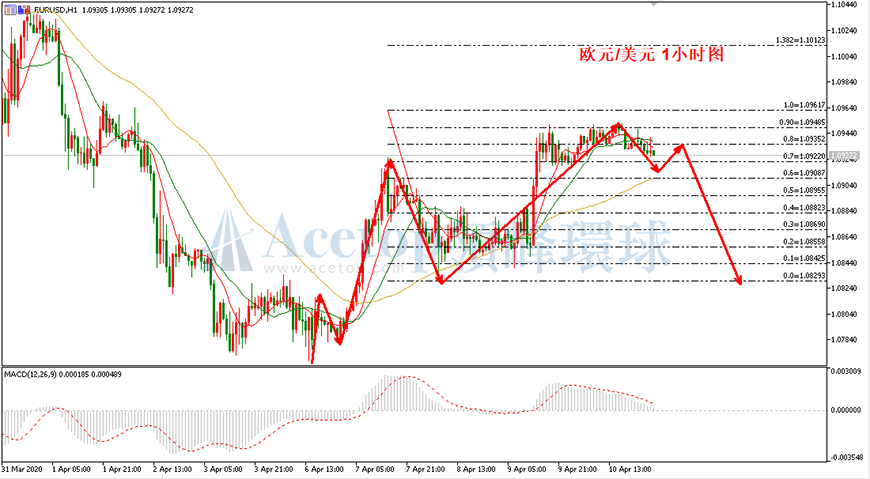Click the 1.08040 price scale value
This screenshot has height=479, width=870.
[x=844, y=314]
